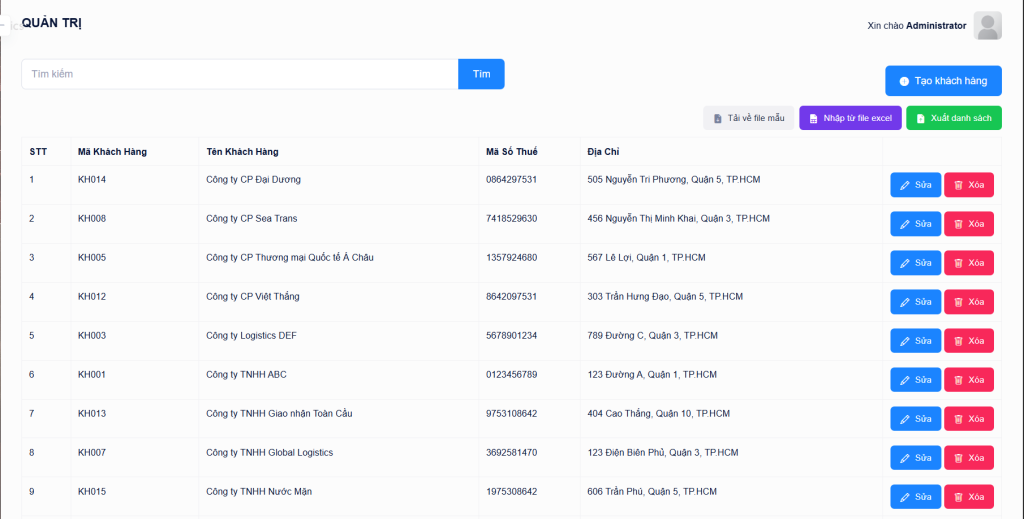Click the trash icon for KH008 row
1024x519 pixels.
click(x=958, y=224)
